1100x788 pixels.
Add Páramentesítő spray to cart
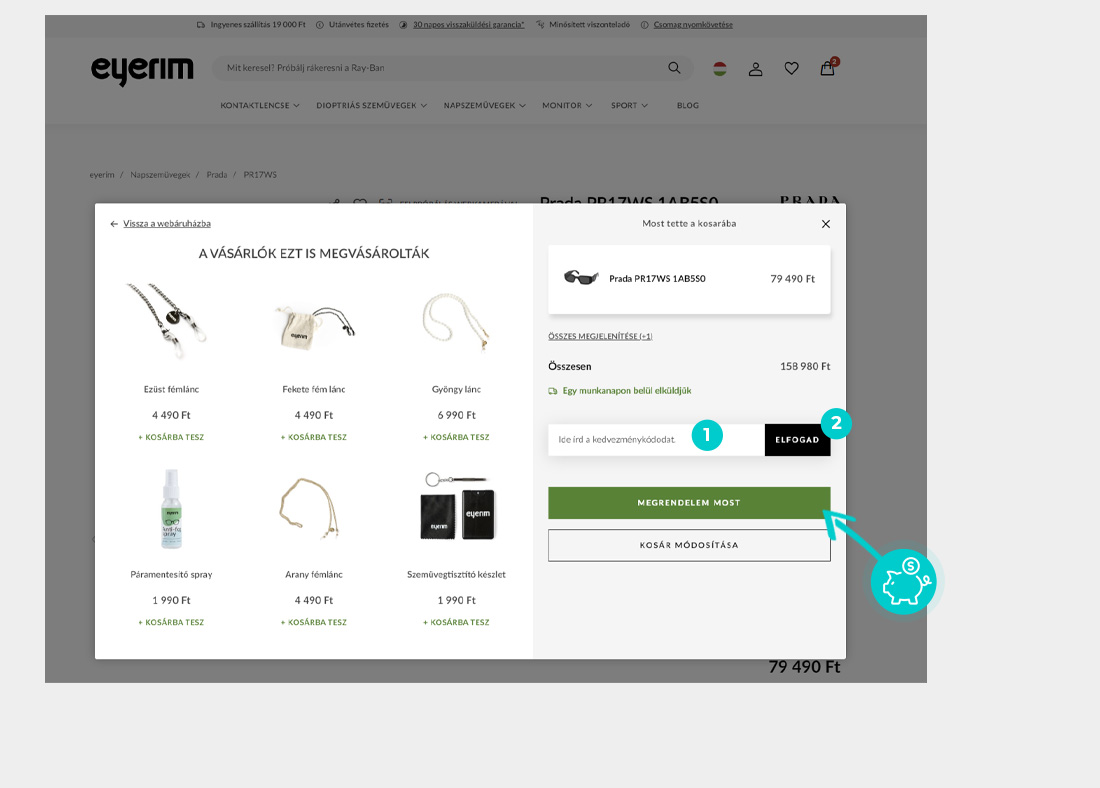point(171,622)
